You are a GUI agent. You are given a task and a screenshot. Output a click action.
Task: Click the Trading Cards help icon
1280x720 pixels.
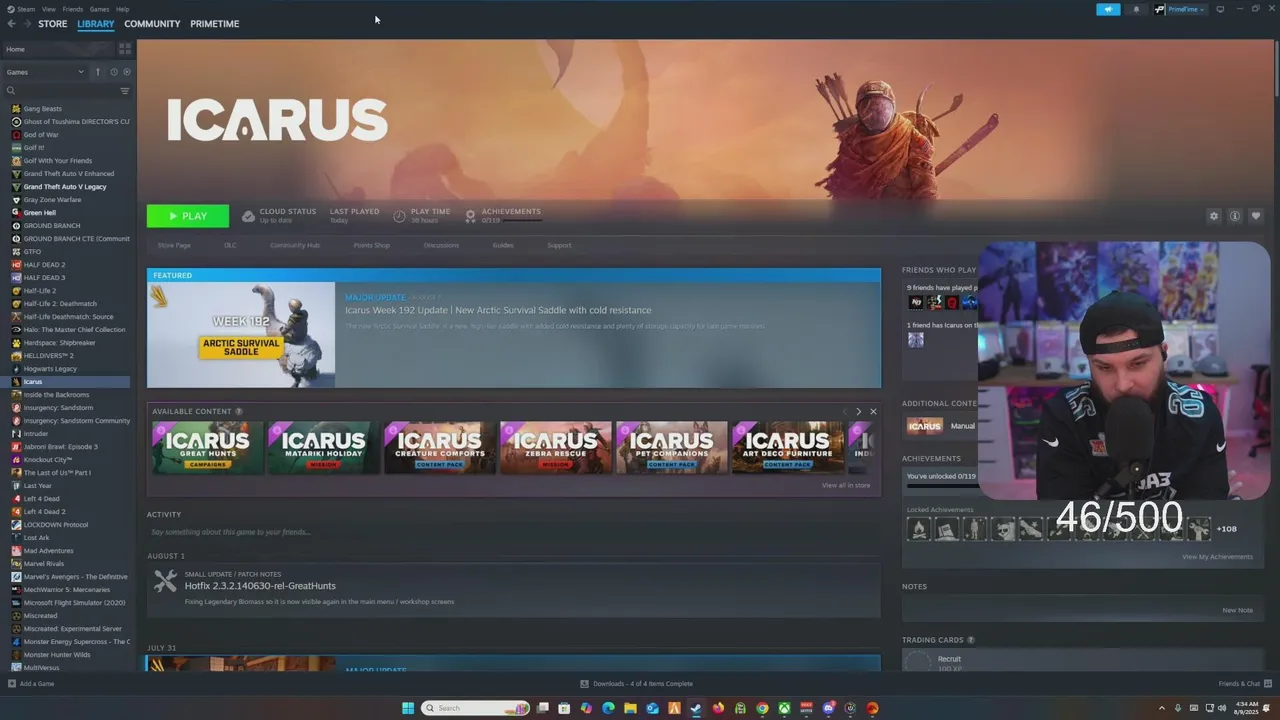click(x=971, y=640)
